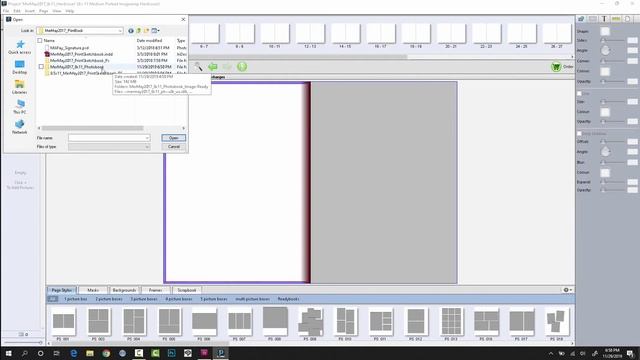
Task: Select the Page Styles tab
Action: pyautogui.click(x=62, y=290)
